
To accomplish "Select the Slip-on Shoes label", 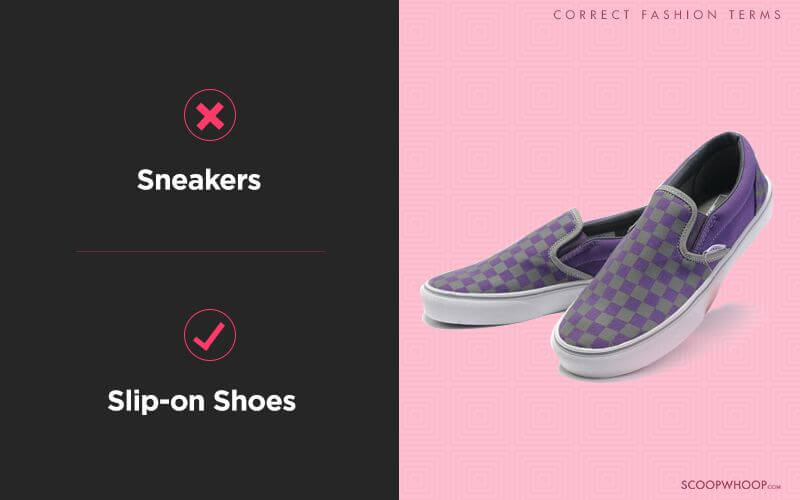I will pos(202,401).
